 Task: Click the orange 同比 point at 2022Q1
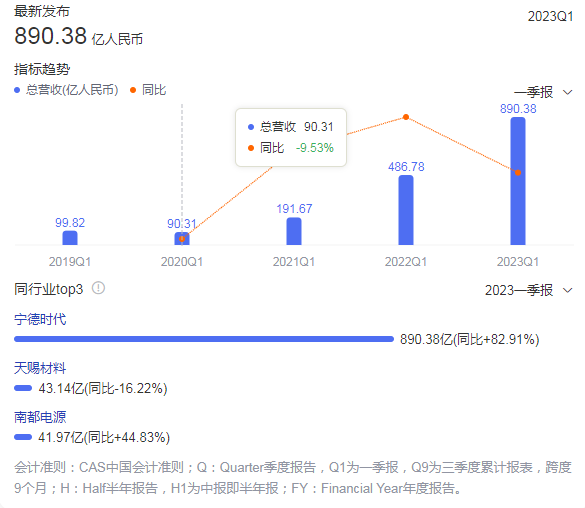[x=406, y=117]
